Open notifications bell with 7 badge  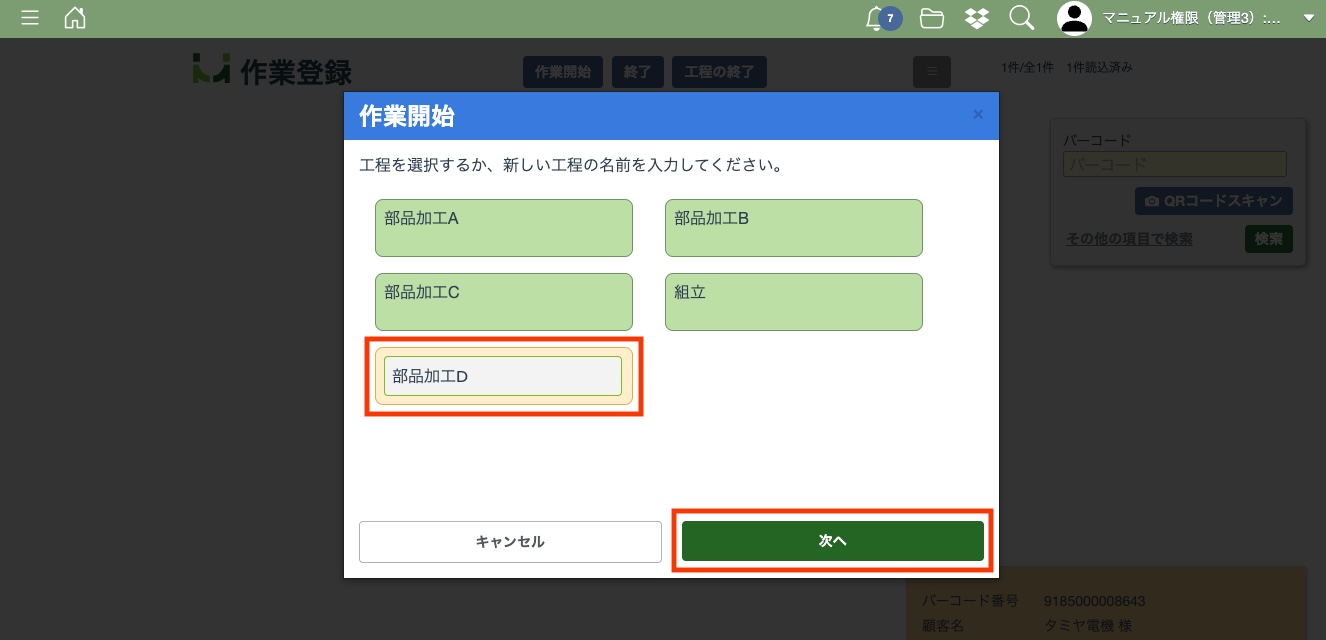(878, 18)
